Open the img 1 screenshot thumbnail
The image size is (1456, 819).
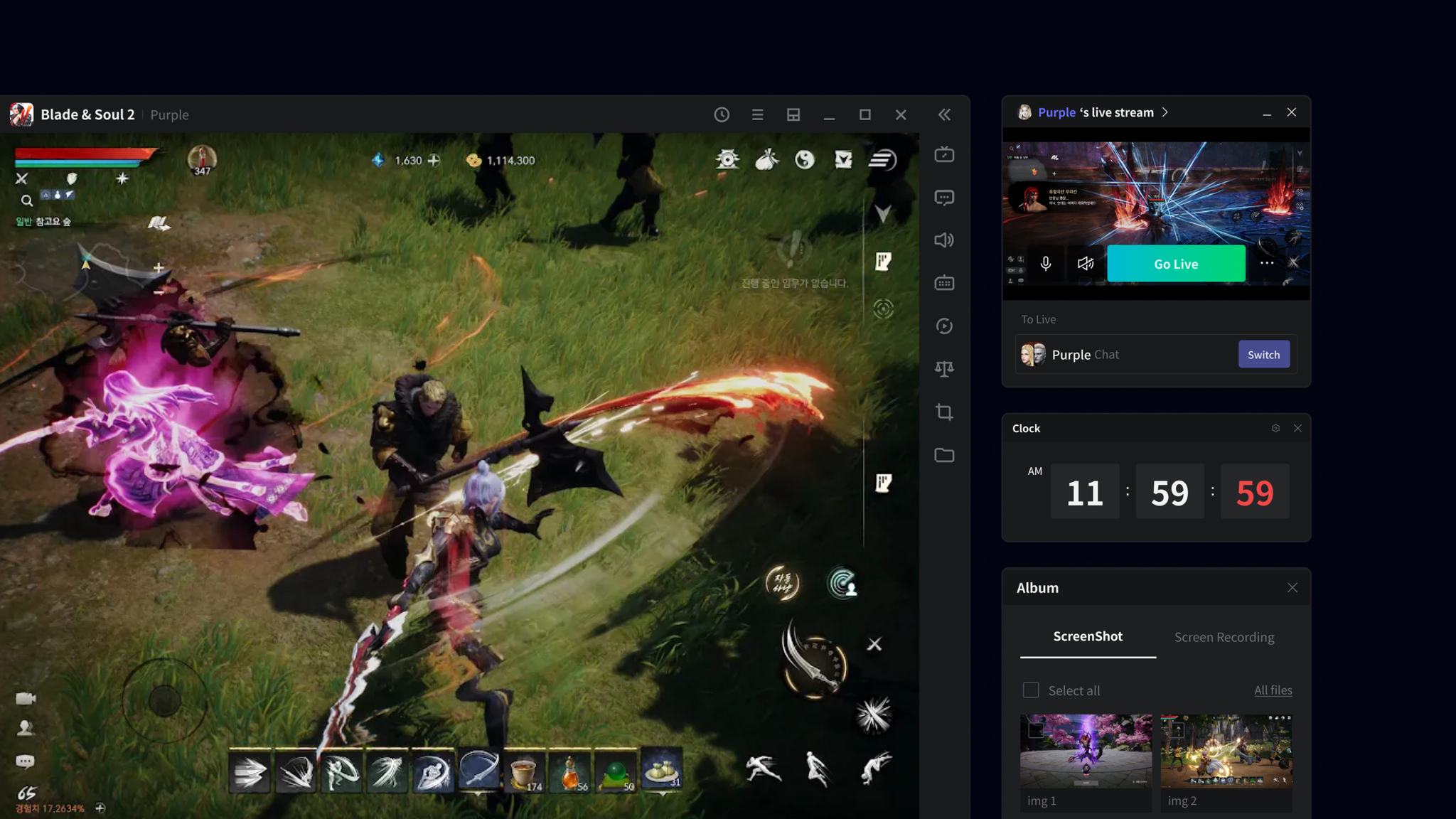tap(1086, 751)
